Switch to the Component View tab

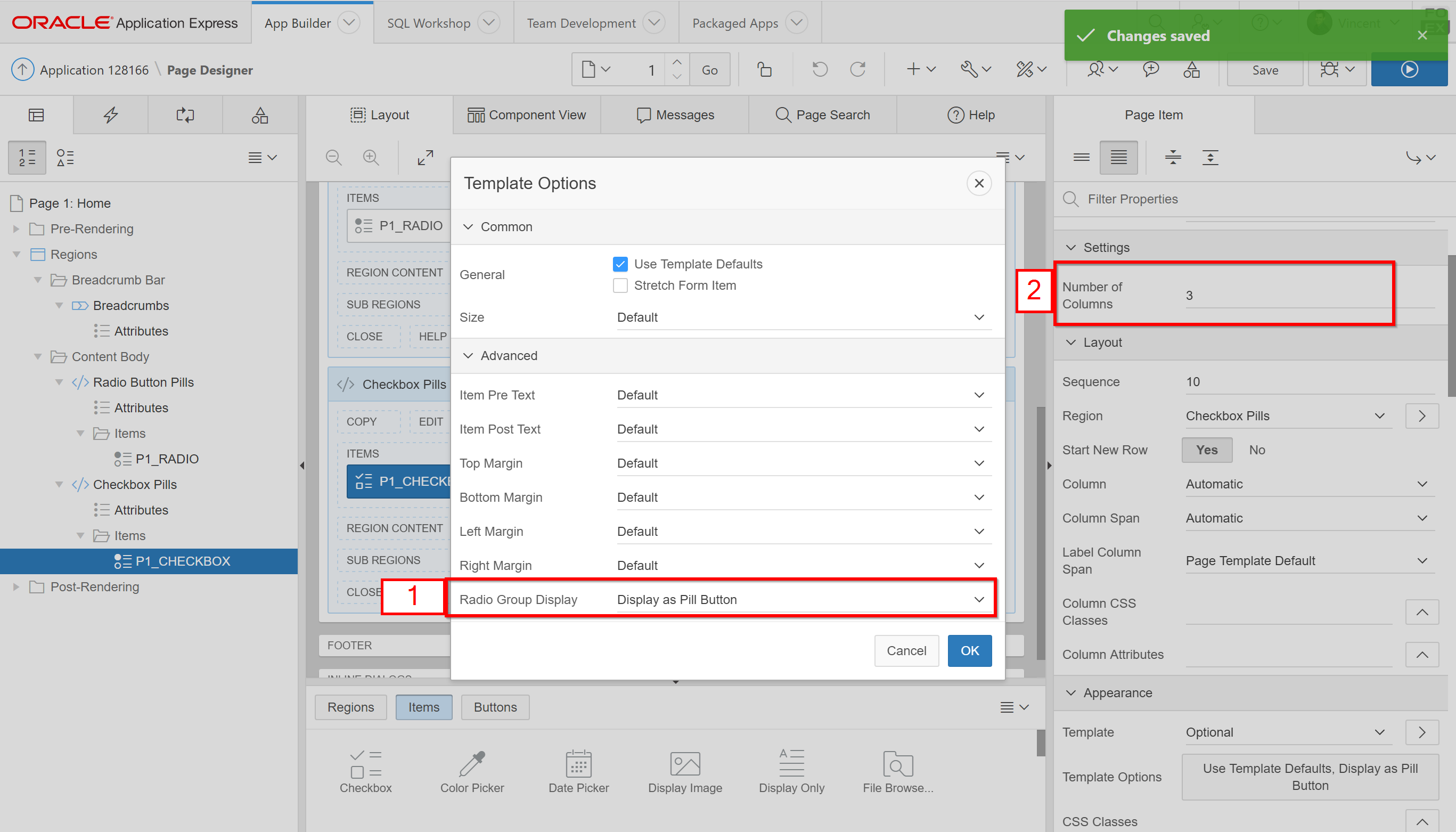pyautogui.click(x=526, y=115)
